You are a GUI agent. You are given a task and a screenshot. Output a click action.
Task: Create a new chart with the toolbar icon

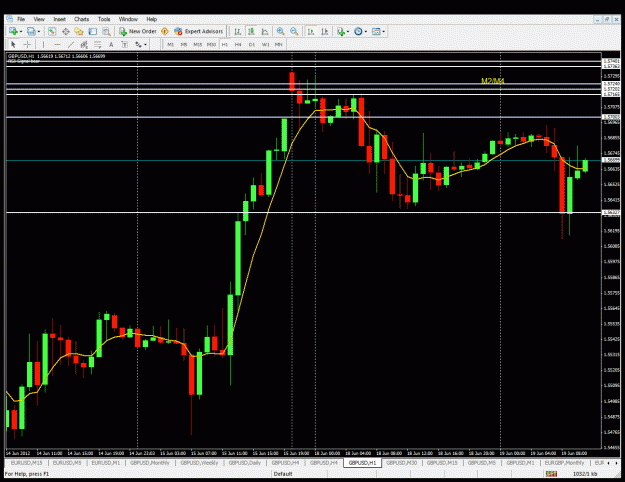(13, 31)
